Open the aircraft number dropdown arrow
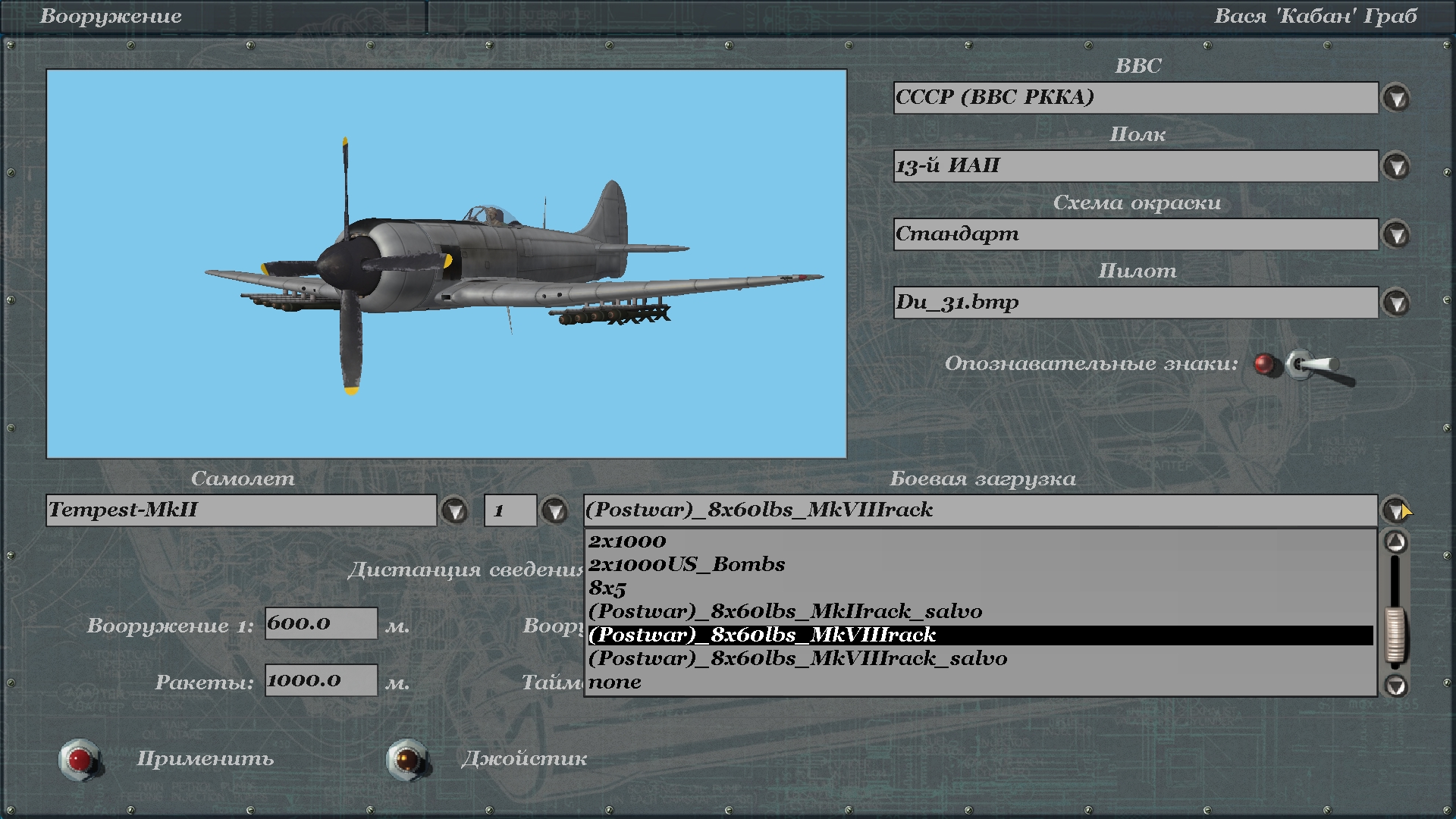 coord(554,511)
